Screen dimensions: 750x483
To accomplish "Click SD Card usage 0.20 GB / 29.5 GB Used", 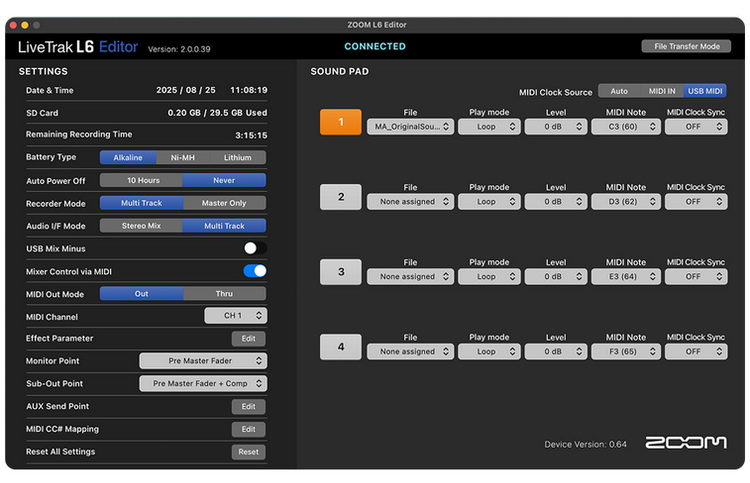I will [x=217, y=113].
